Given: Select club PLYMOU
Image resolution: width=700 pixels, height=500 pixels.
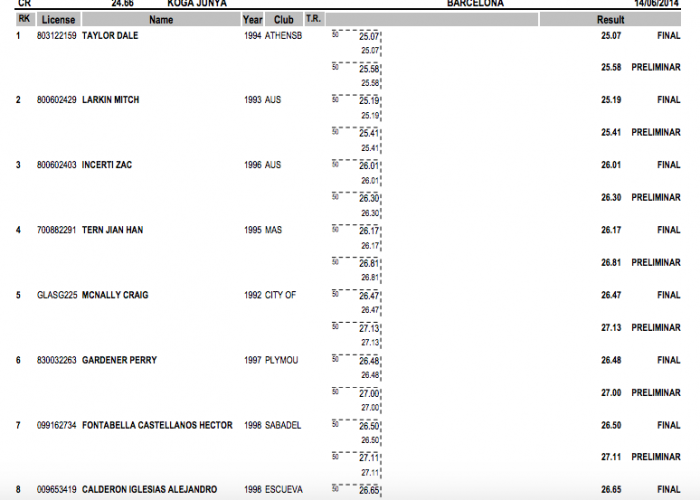Looking at the screenshot, I should coord(282,360).
